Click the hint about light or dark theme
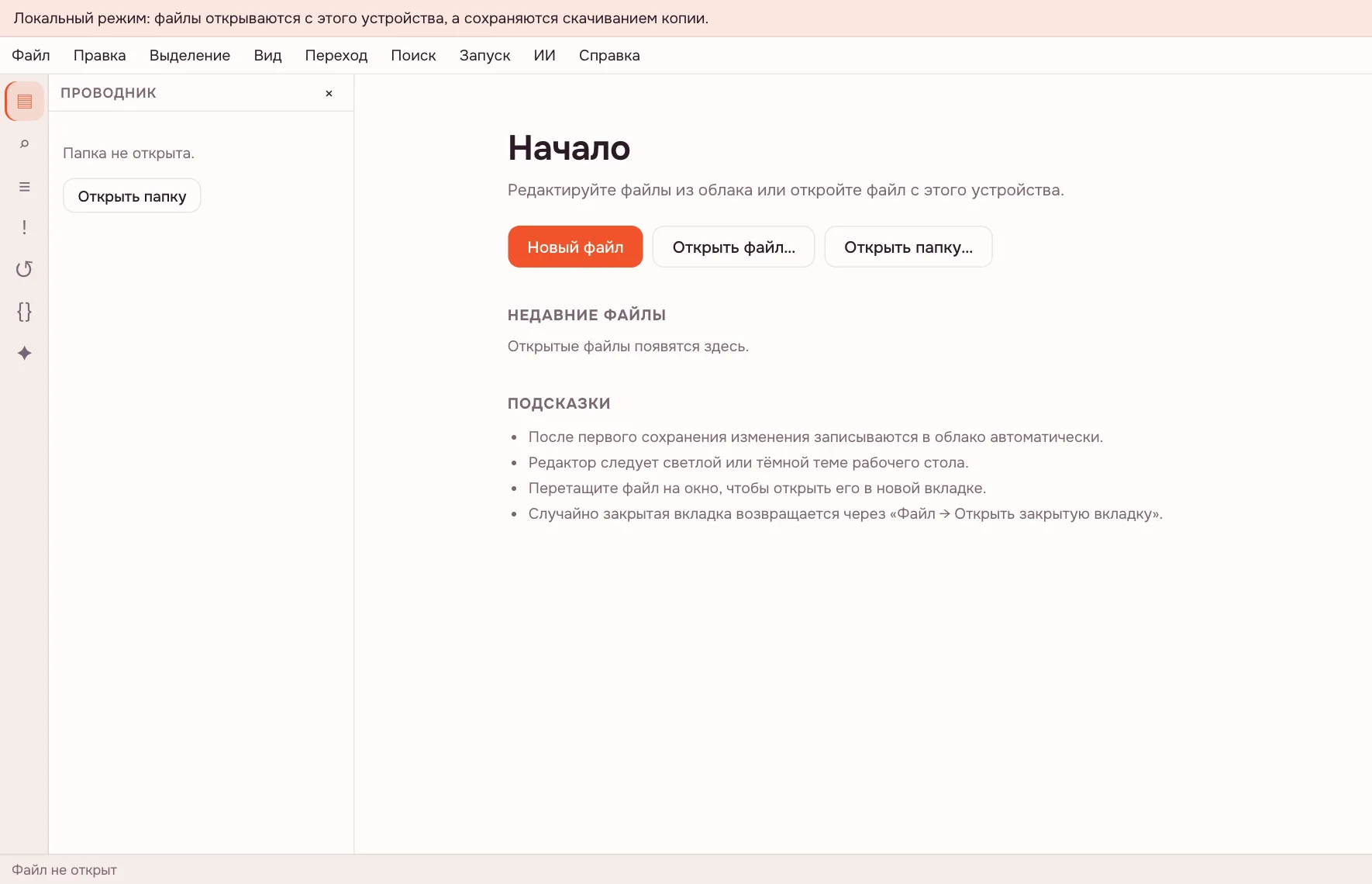 pyautogui.click(x=749, y=463)
